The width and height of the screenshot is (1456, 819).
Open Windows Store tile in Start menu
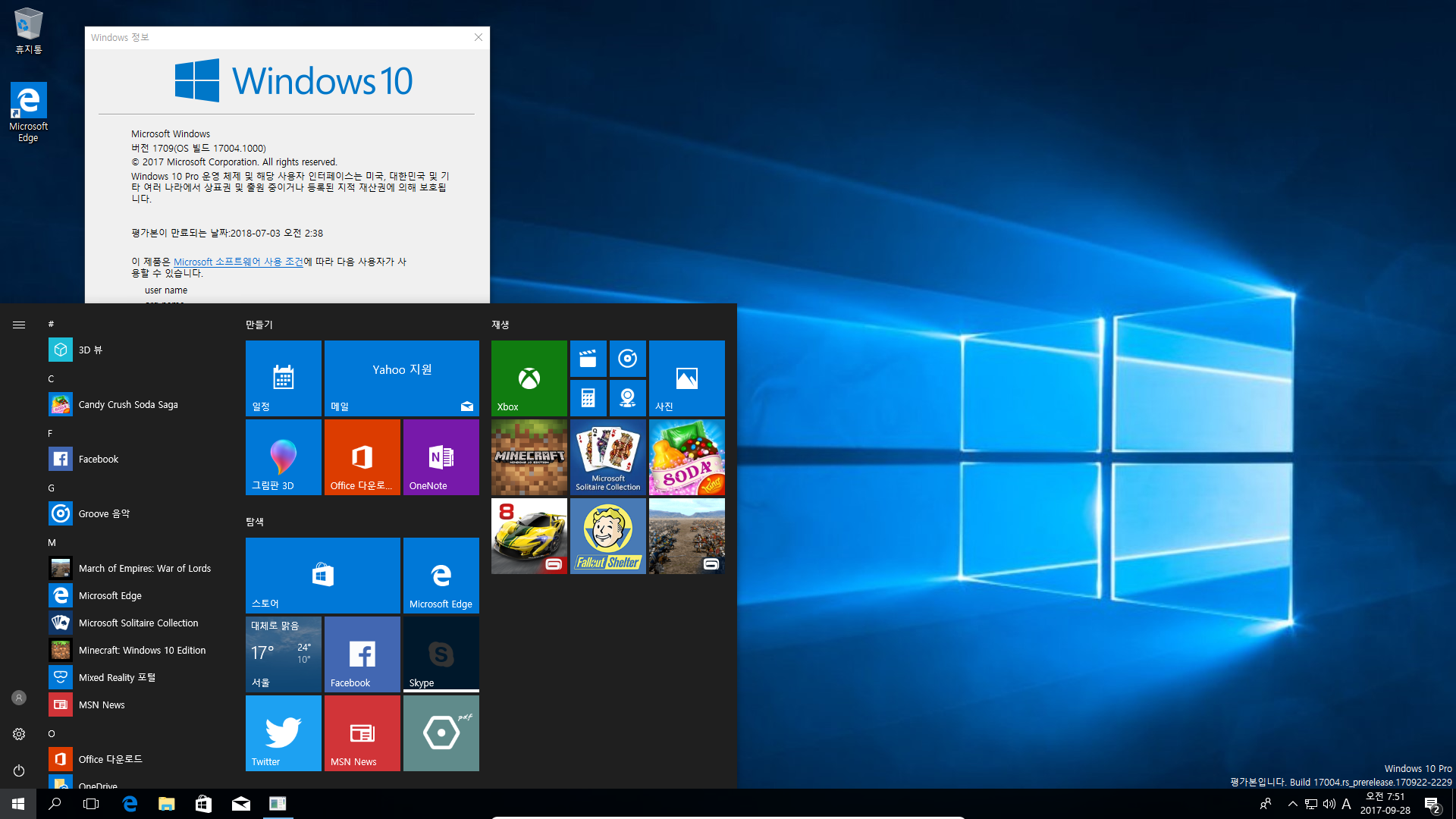[x=322, y=575]
